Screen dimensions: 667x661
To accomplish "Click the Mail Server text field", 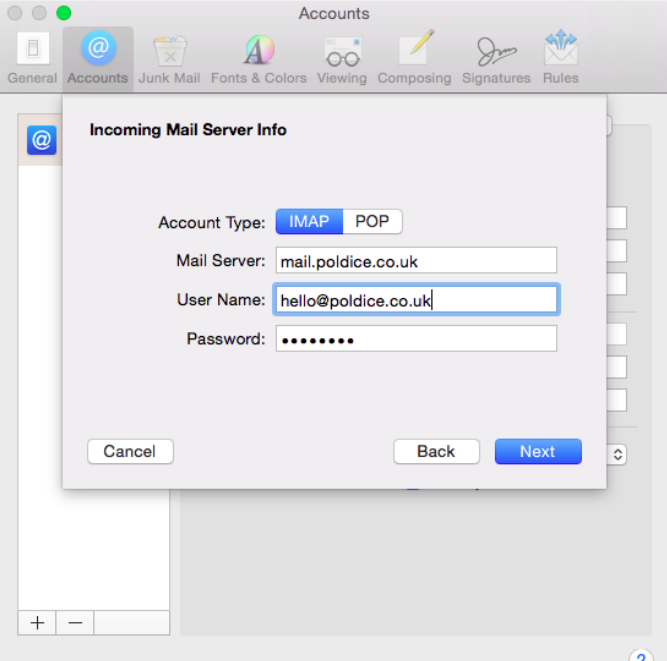I will (x=415, y=261).
